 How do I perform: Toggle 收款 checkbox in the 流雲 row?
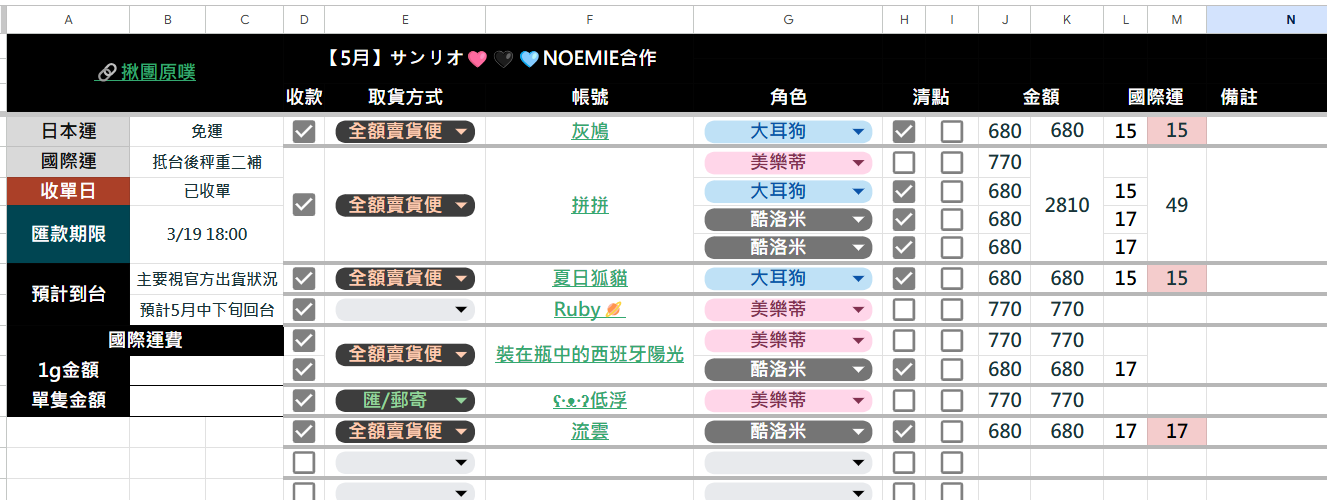pos(304,431)
